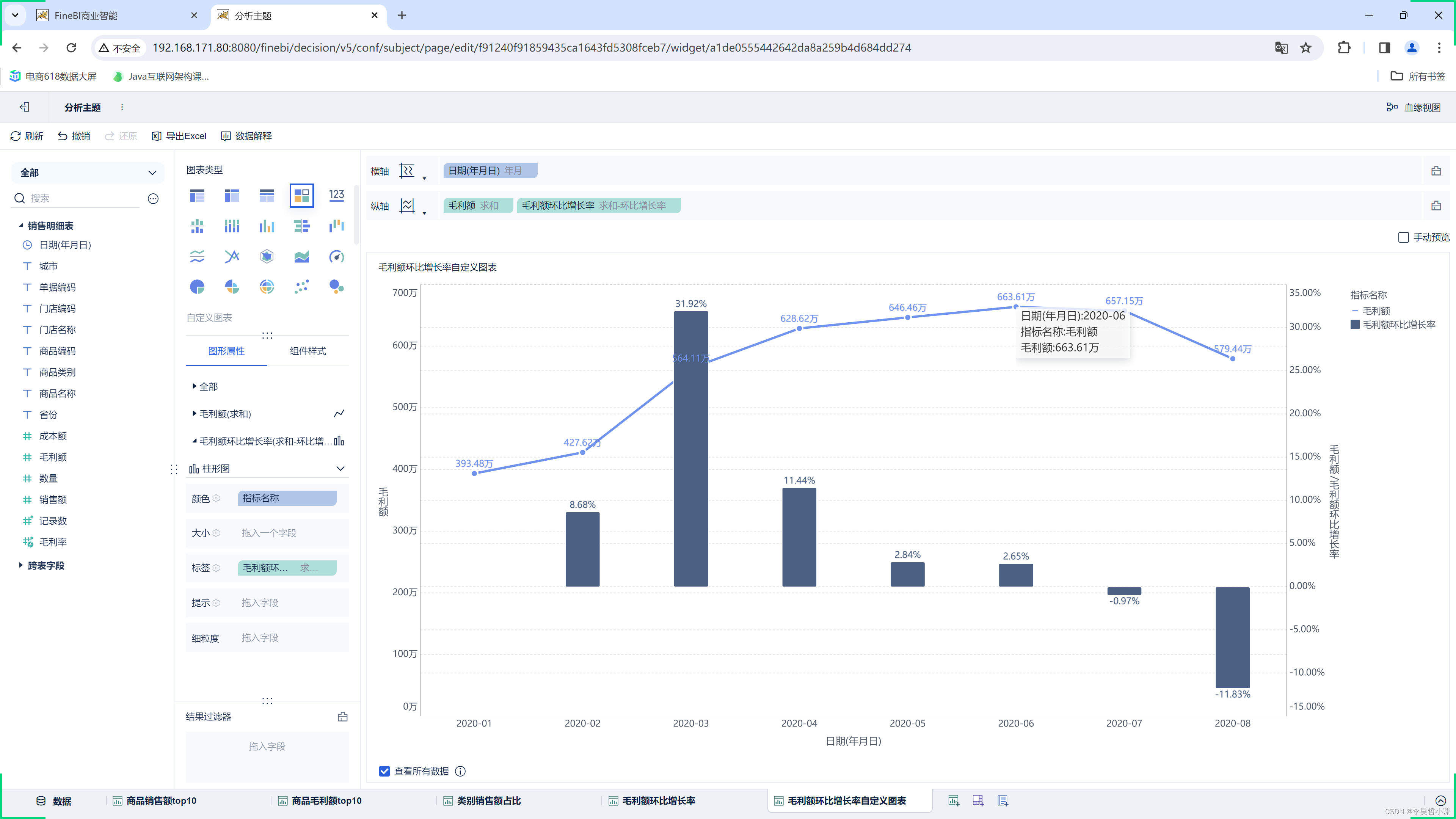Open the 类别销售额占比 tab

pyautogui.click(x=482, y=801)
